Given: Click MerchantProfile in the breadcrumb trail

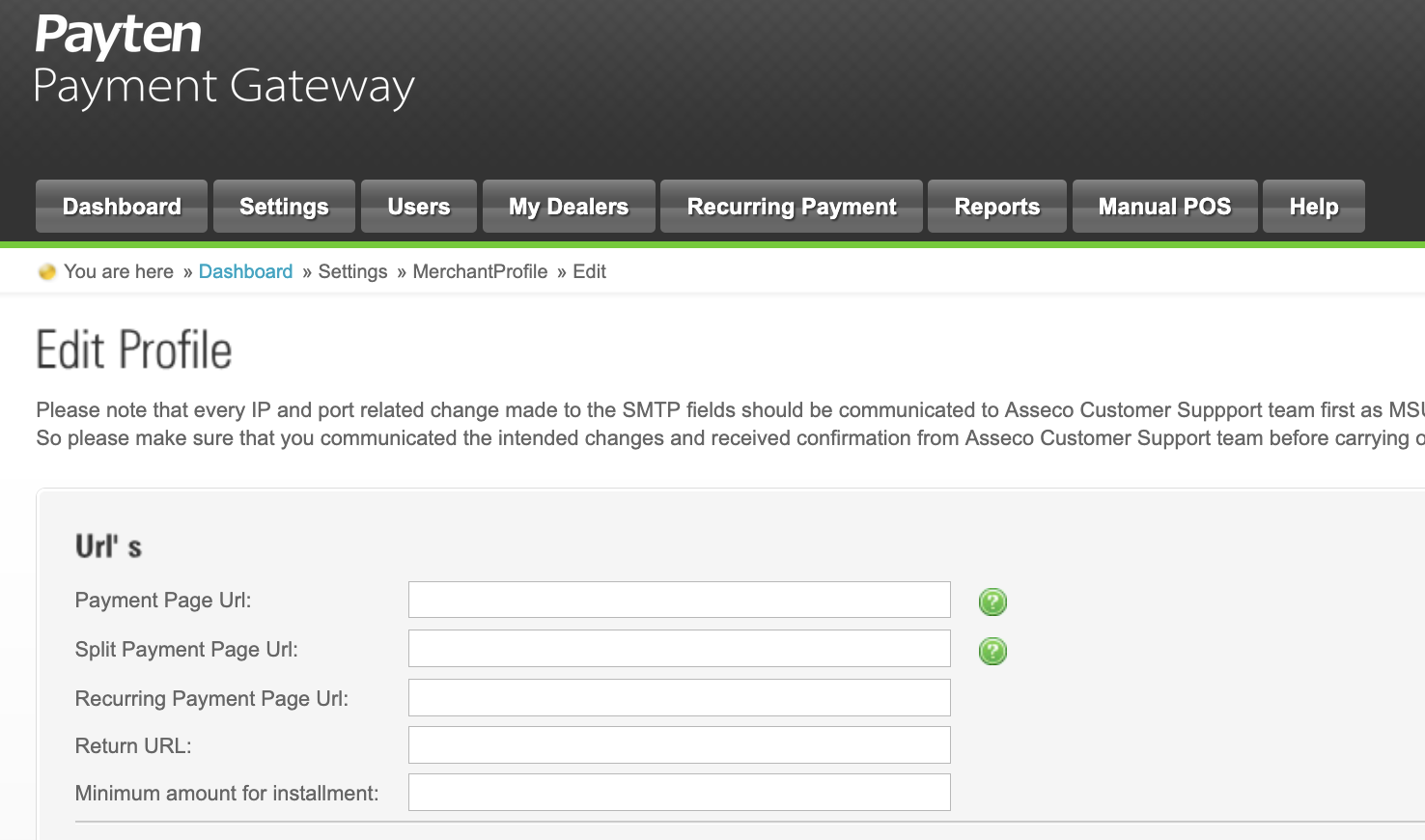Looking at the screenshot, I should coord(480,272).
